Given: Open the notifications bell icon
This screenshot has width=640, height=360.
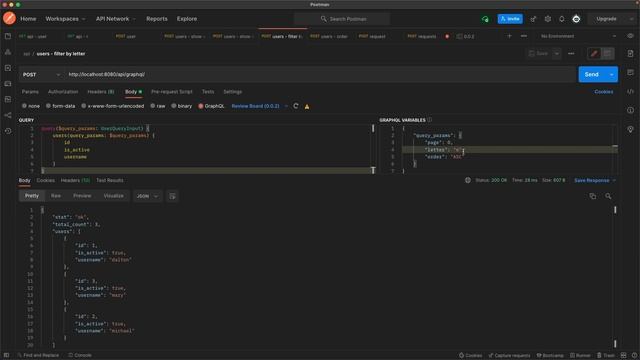Looking at the screenshot, I should click(x=562, y=19).
